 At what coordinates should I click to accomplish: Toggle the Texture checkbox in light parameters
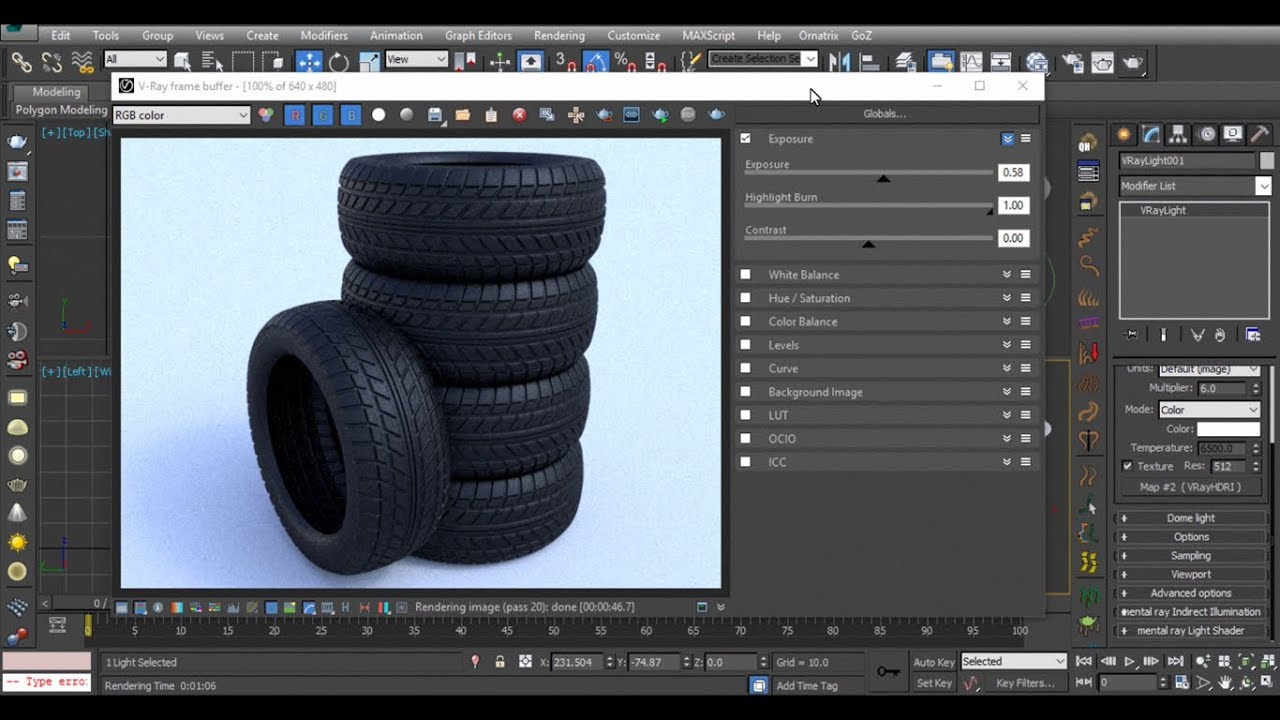(1128, 466)
